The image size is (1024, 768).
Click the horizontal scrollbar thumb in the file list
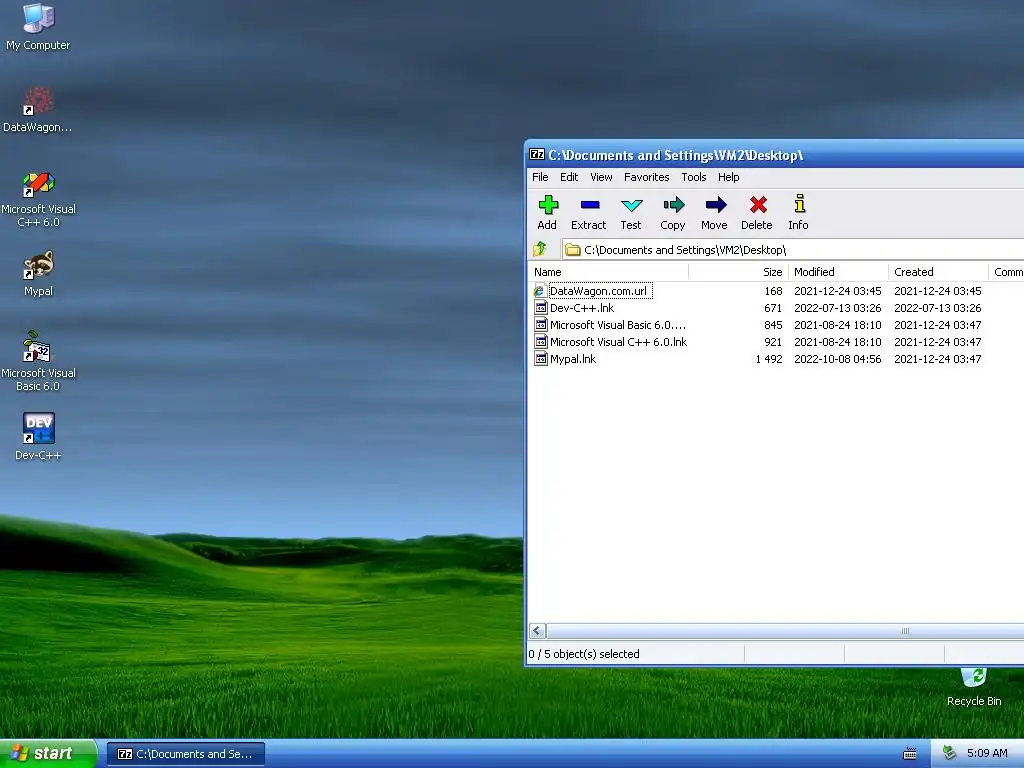[x=785, y=631]
